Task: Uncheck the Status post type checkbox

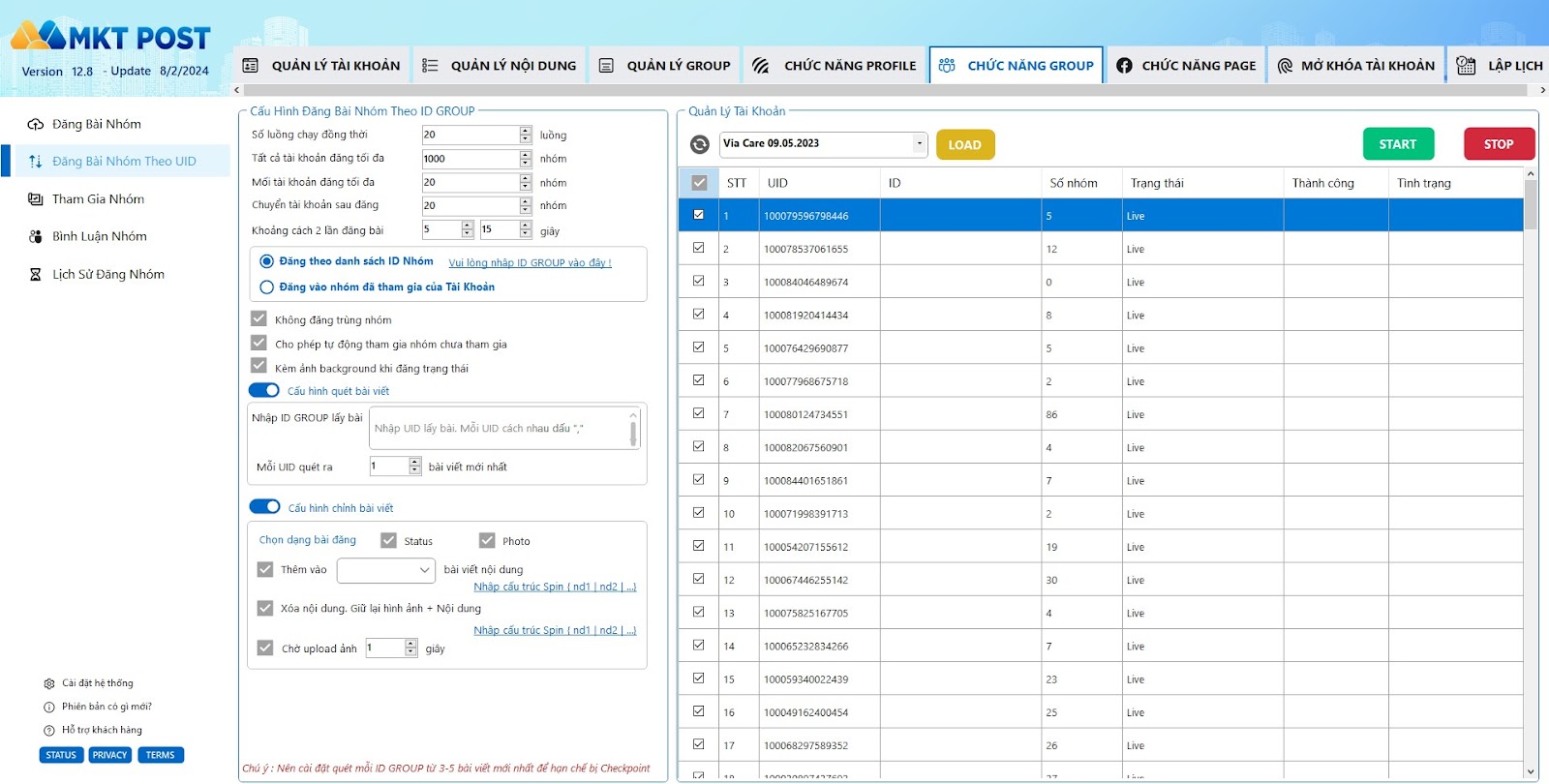Action: click(389, 540)
